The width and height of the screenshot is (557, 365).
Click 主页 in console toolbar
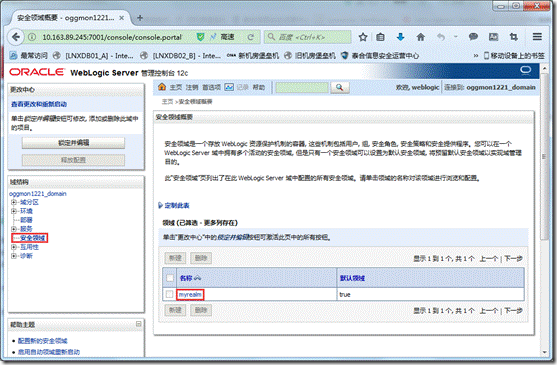click(x=176, y=87)
